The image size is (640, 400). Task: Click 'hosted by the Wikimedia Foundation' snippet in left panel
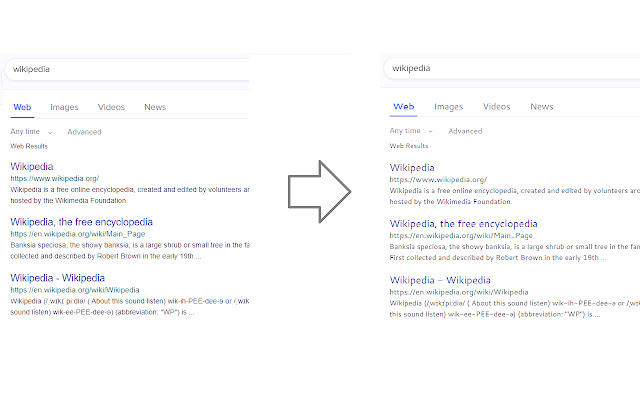coord(69,201)
